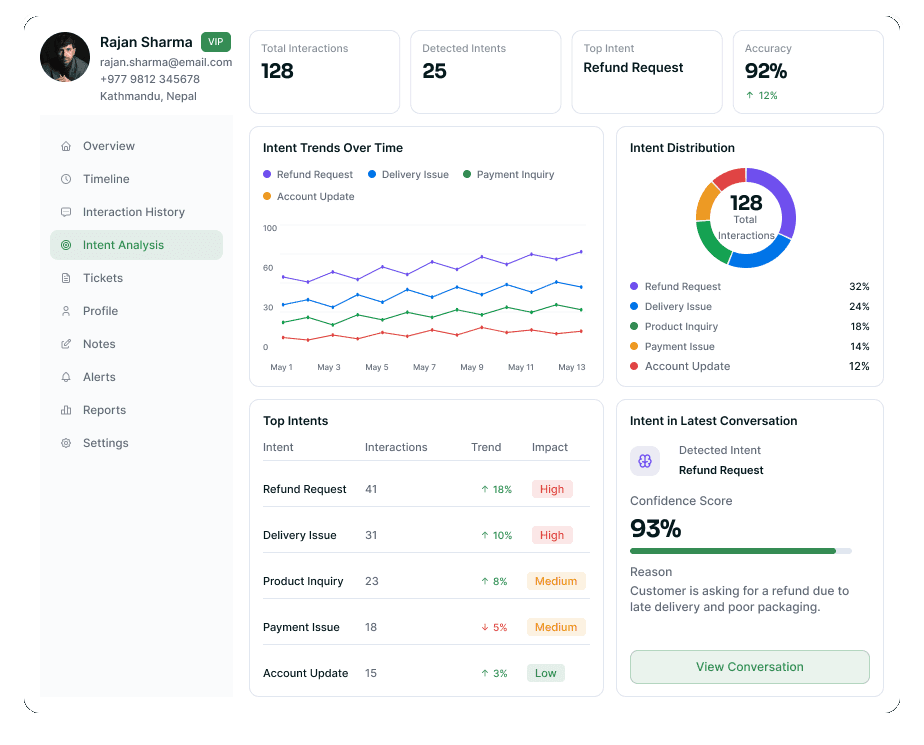This screenshot has height=745, width=924.
Task: Click the 93% confidence score value
Action: pos(655,528)
